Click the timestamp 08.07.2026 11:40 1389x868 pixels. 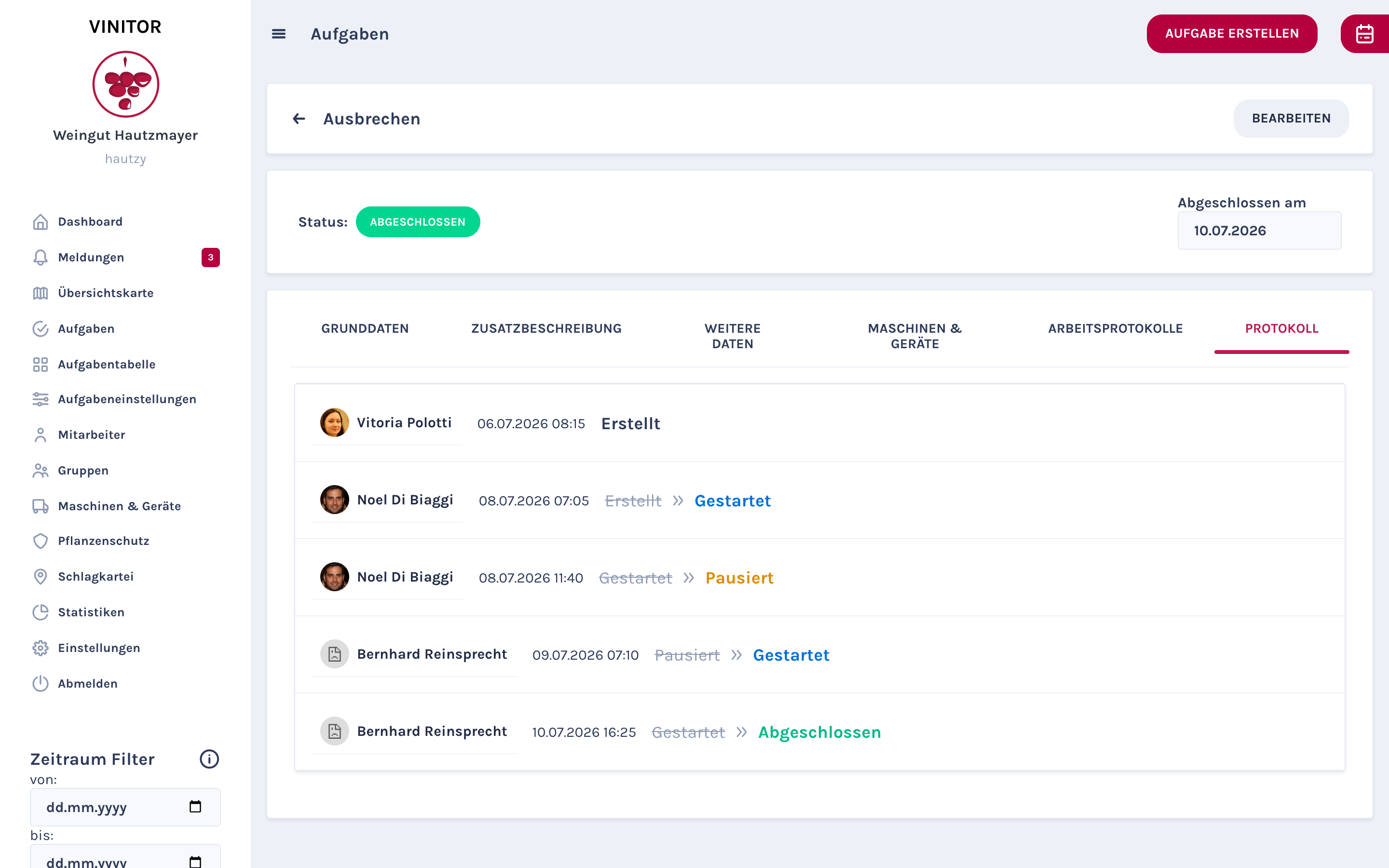click(531, 578)
